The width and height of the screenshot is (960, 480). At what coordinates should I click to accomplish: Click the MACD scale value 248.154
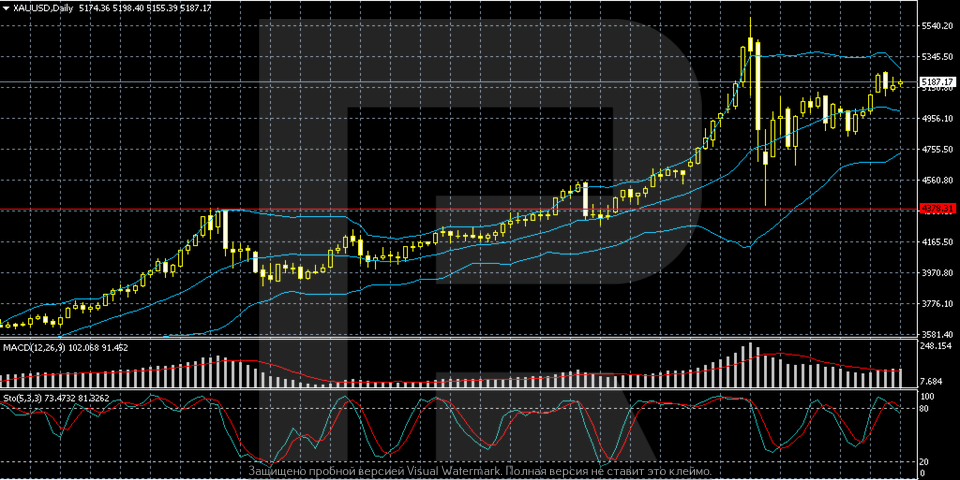point(938,346)
